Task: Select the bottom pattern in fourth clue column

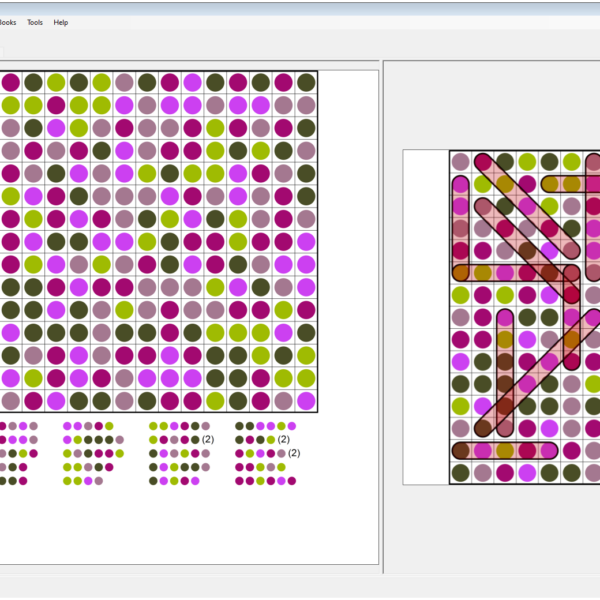Action: point(266,481)
